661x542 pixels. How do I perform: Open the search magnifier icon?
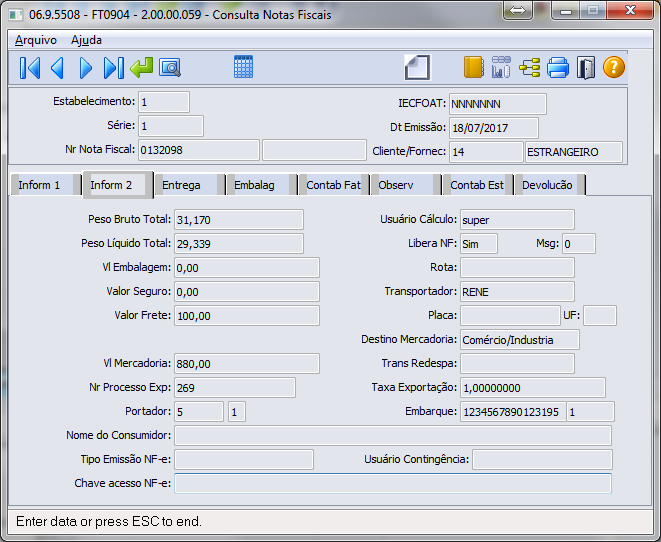(170, 67)
